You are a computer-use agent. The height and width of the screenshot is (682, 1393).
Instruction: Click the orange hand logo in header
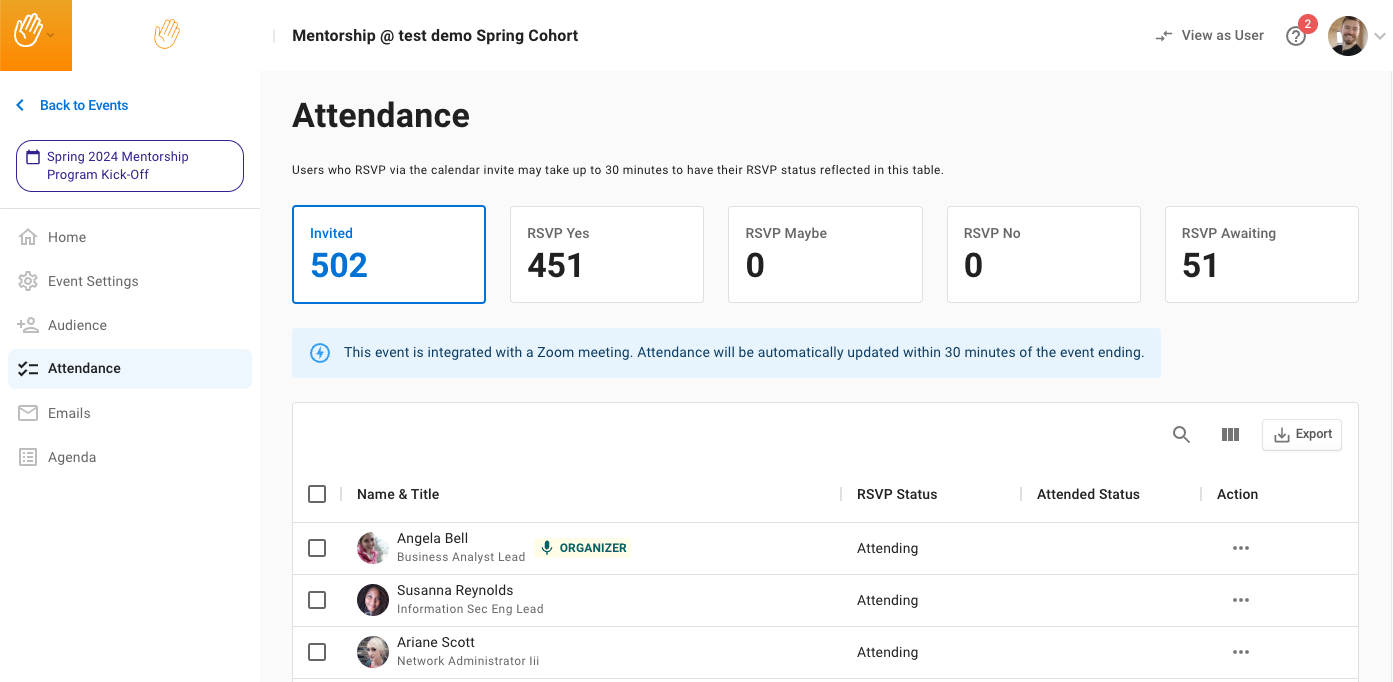pyautogui.click(x=166, y=35)
